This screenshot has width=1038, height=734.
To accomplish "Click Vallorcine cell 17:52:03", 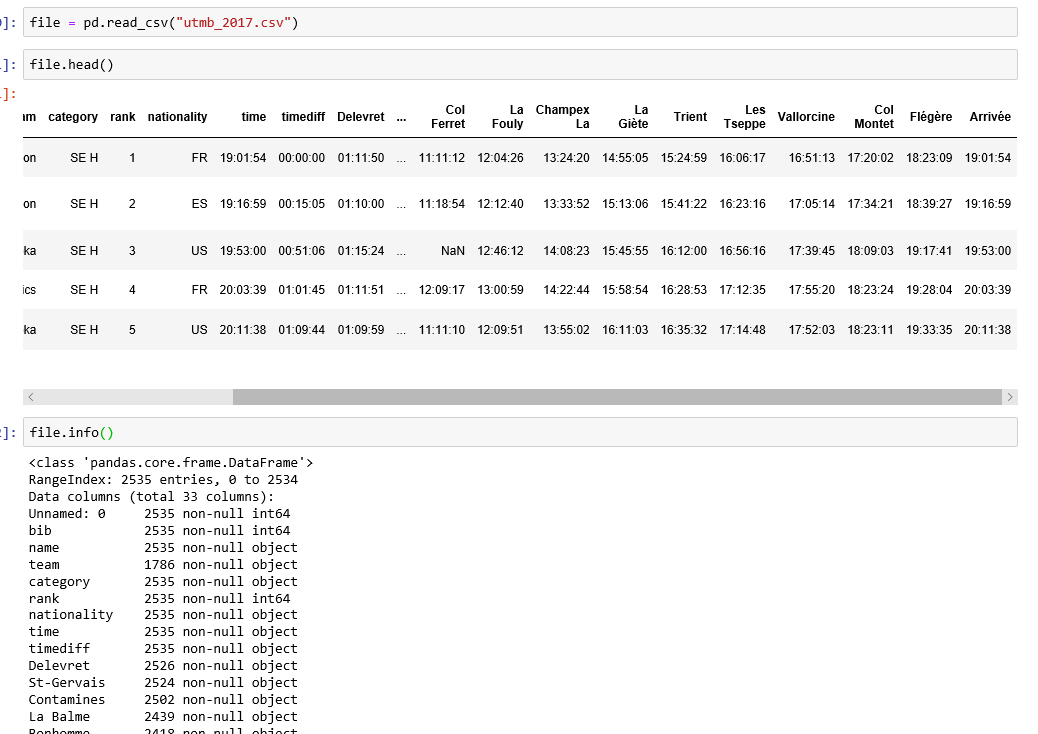I will [x=812, y=330].
